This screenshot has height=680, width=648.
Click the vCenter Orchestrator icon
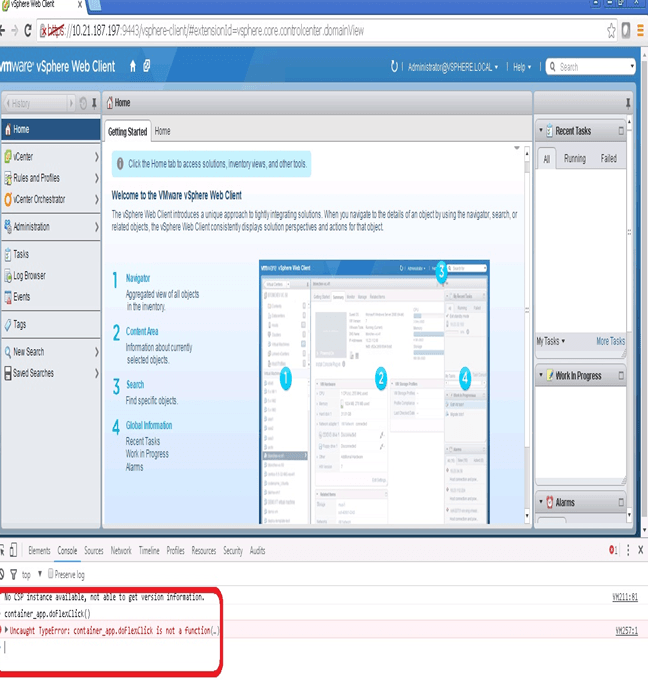coord(8,199)
